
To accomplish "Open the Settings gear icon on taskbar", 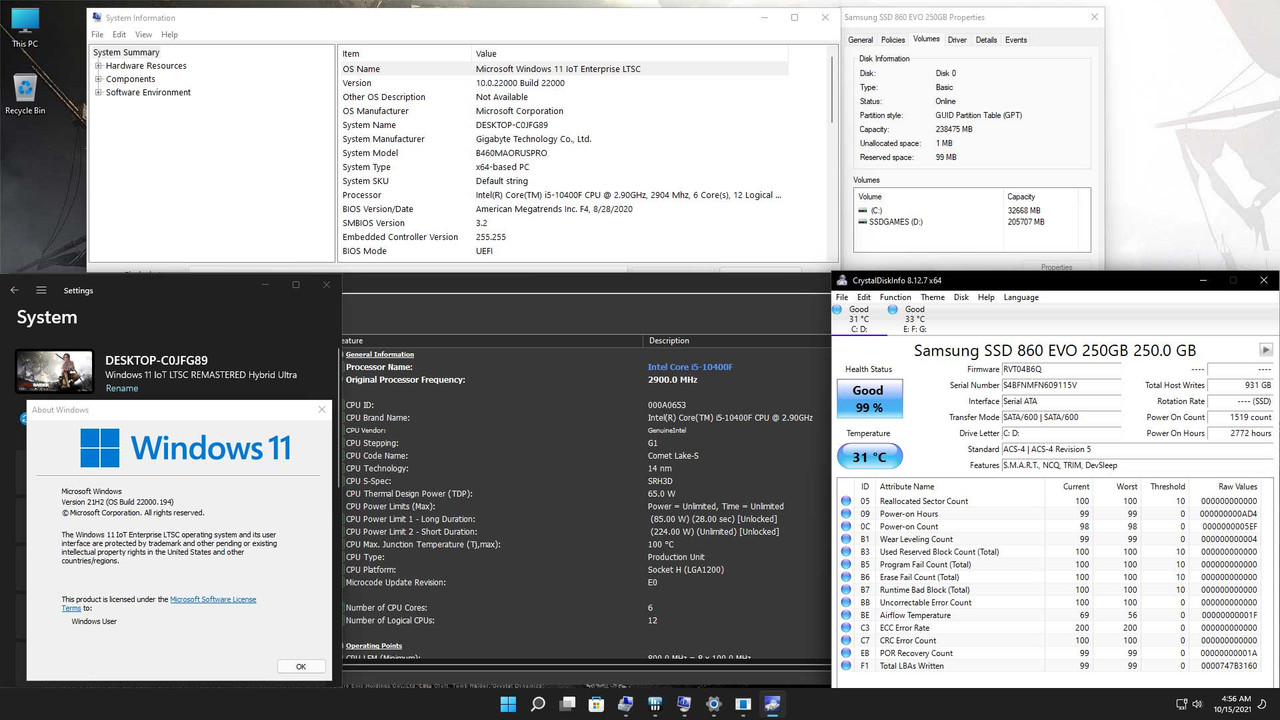I will point(713,704).
